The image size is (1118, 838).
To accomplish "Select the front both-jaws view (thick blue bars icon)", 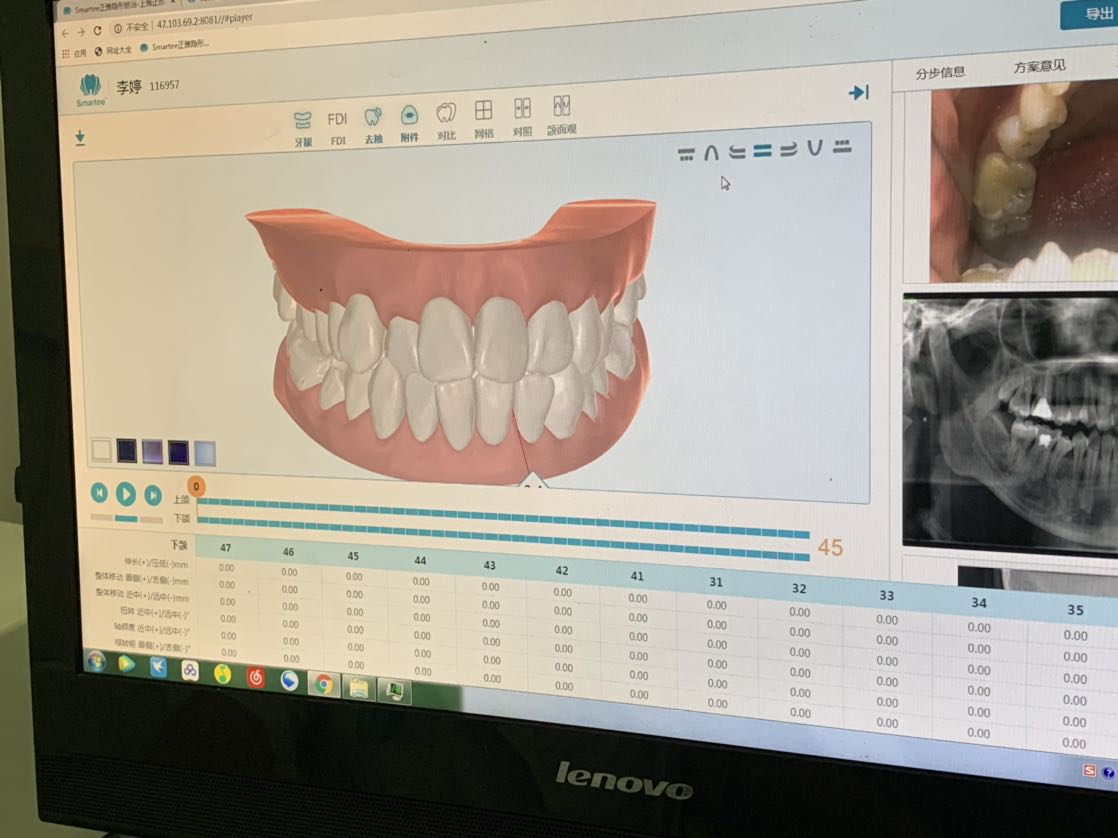I will (x=762, y=150).
